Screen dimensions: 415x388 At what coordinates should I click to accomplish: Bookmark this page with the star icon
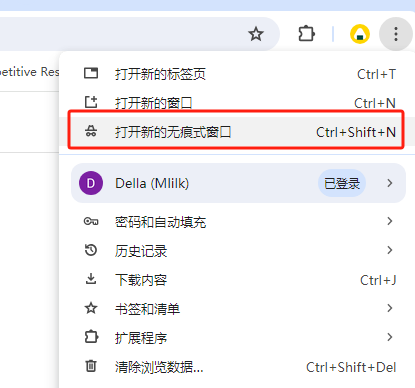click(x=256, y=34)
